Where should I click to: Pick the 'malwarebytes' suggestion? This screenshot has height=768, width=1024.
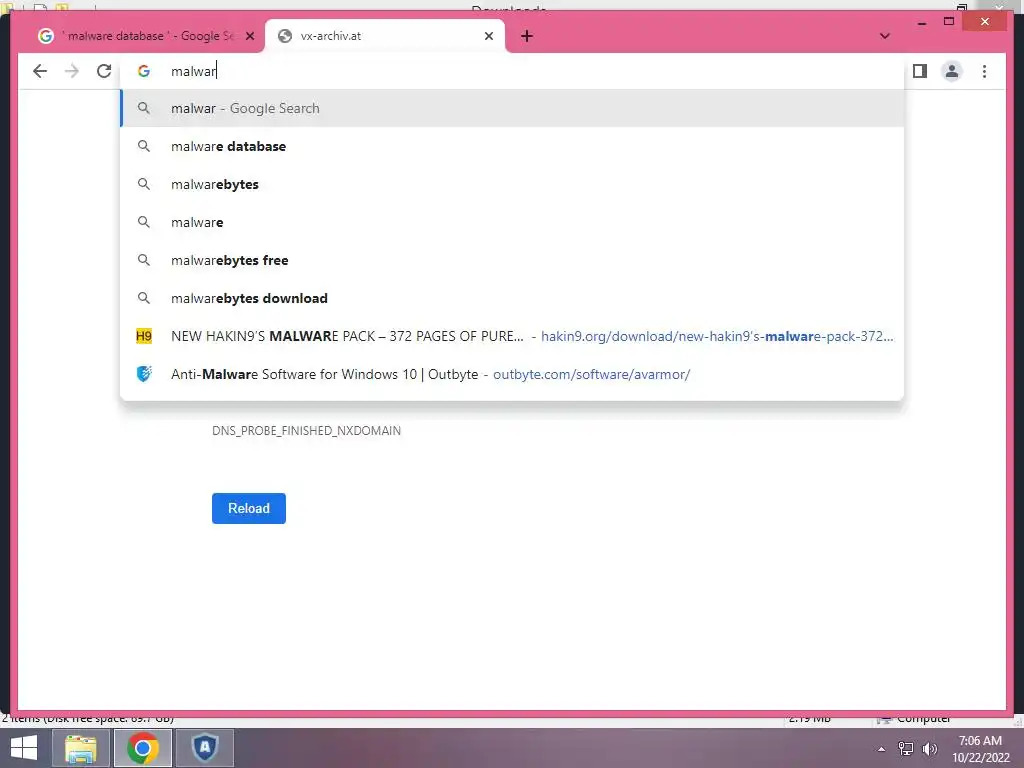coord(512,184)
